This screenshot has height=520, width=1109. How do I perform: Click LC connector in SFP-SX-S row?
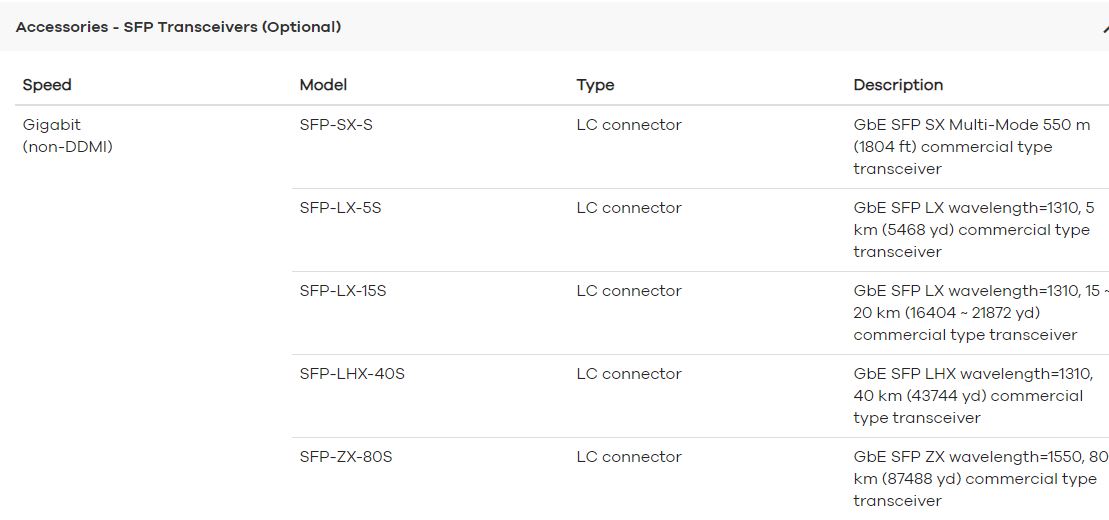(629, 125)
